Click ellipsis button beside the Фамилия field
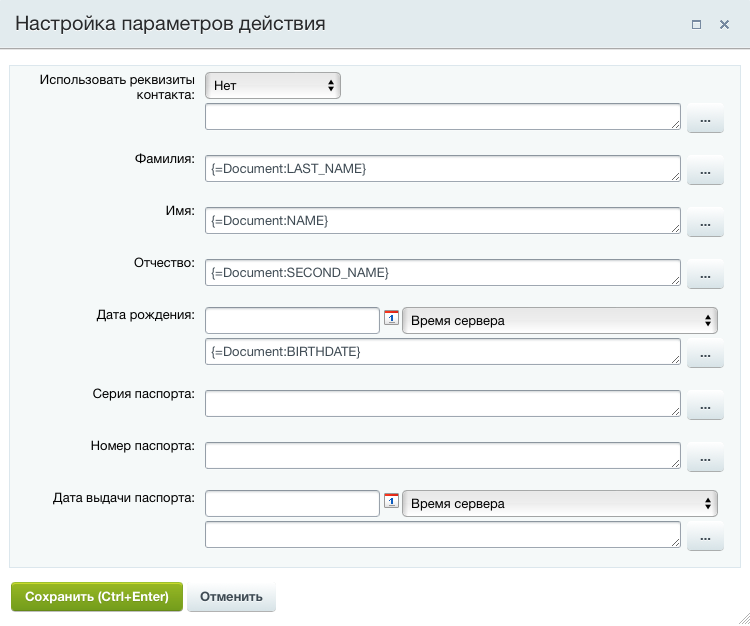The width and height of the screenshot is (750, 626). click(x=705, y=172)
